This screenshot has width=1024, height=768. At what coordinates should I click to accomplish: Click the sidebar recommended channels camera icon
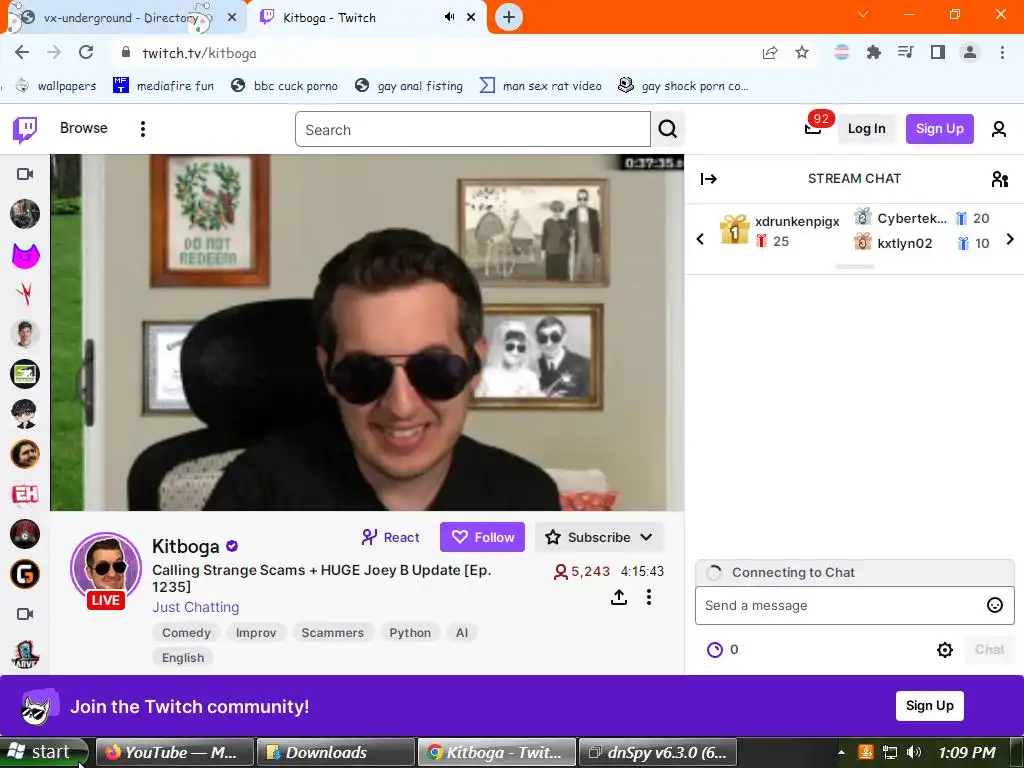(25, 615)
